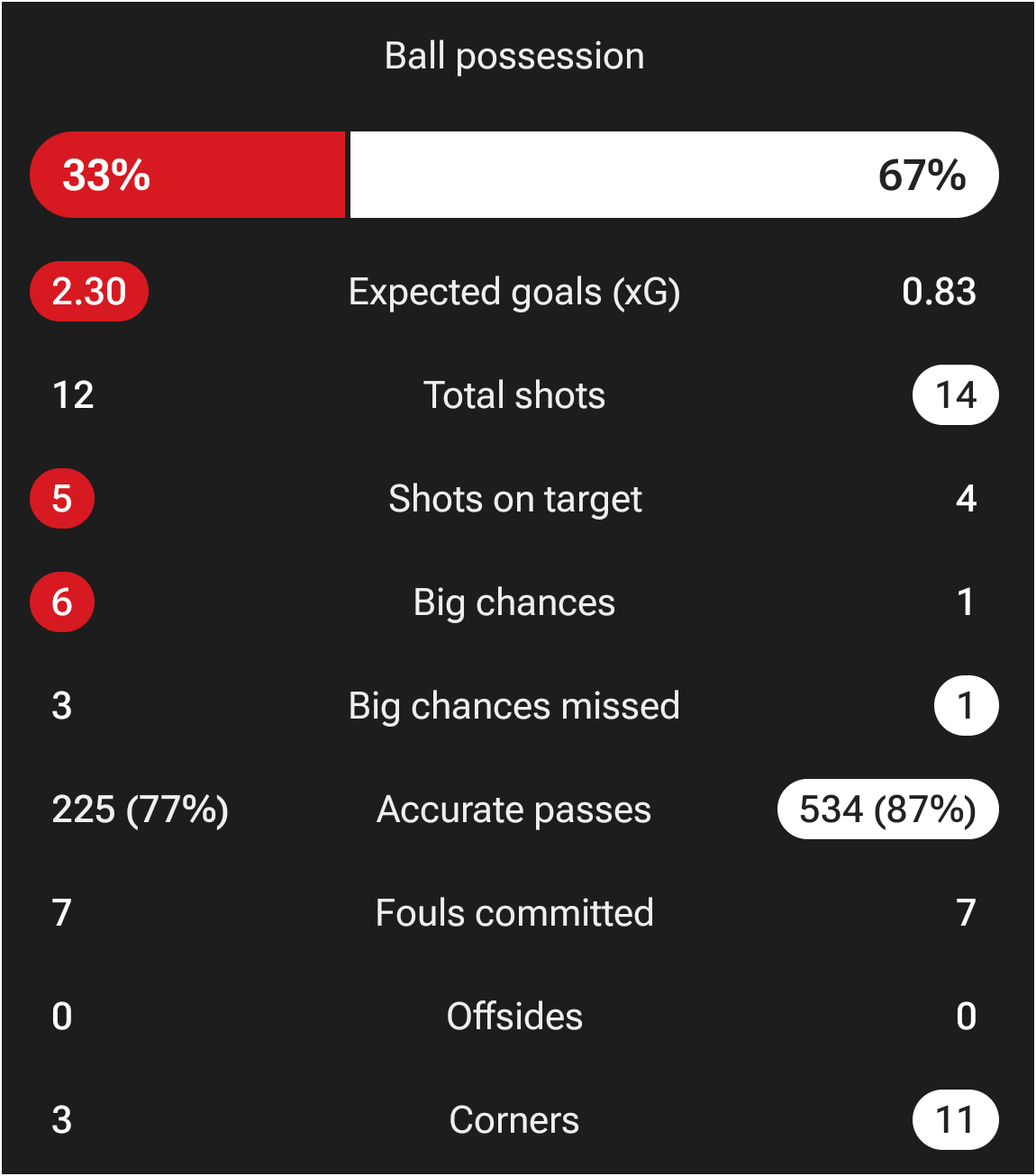Screen dimensions: 1036x1176
Task: Click the Big chances missed label
Action: (x=514, y=706)
